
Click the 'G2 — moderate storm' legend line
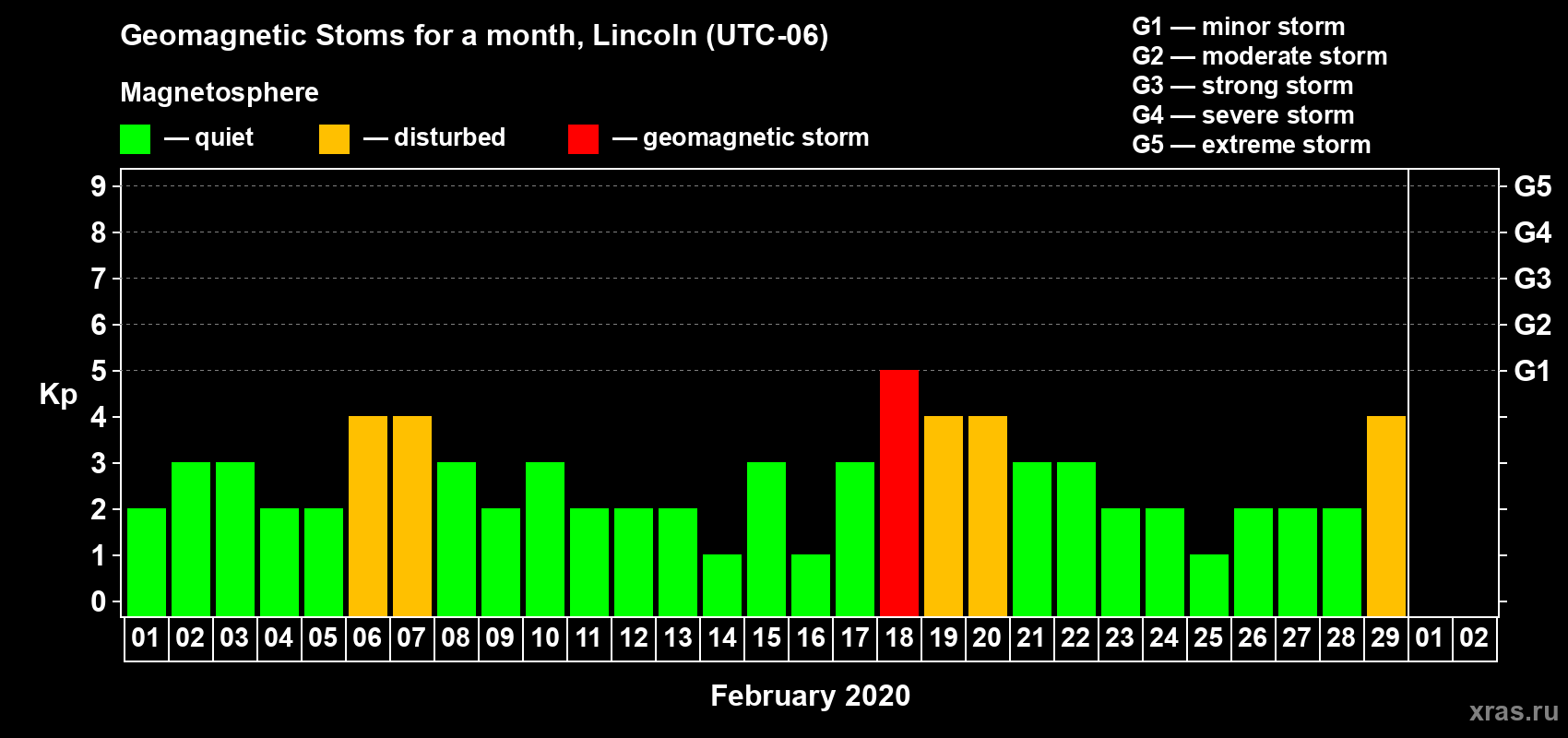1260,55
